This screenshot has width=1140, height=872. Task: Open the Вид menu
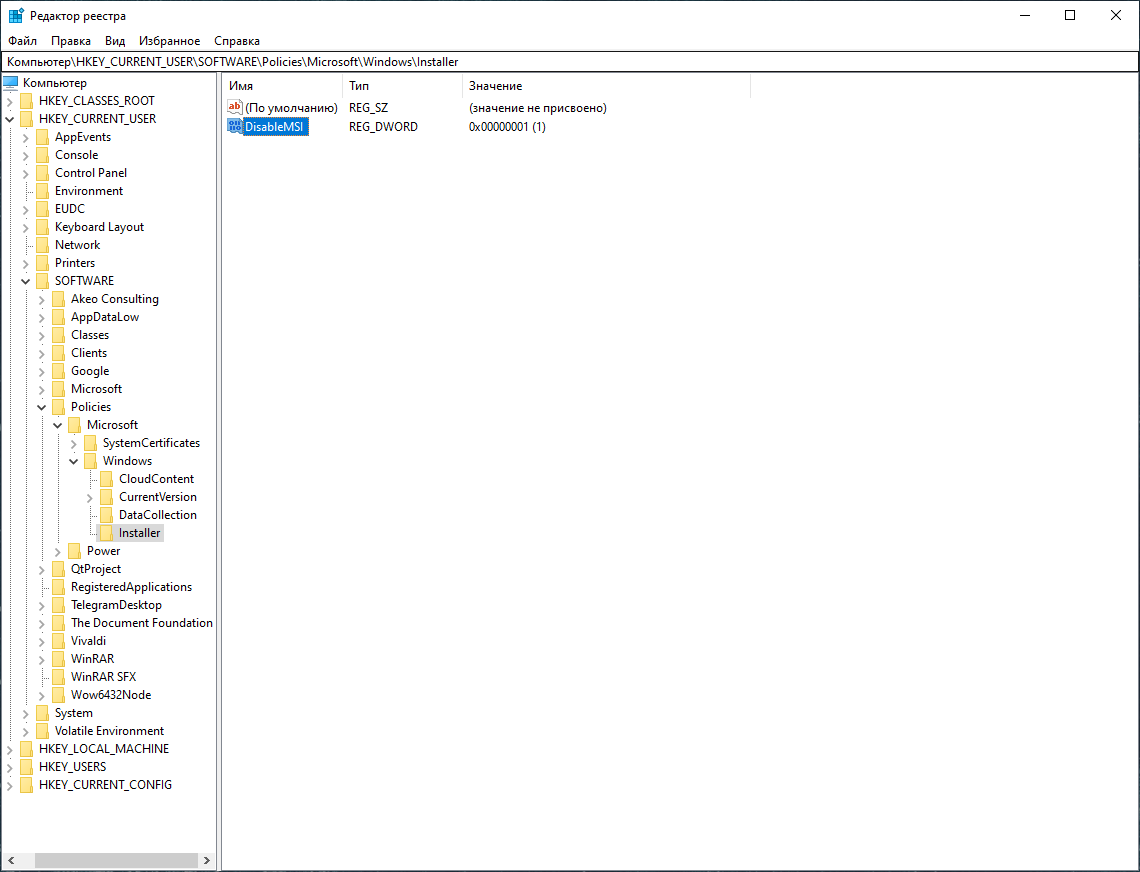point(115,41)
